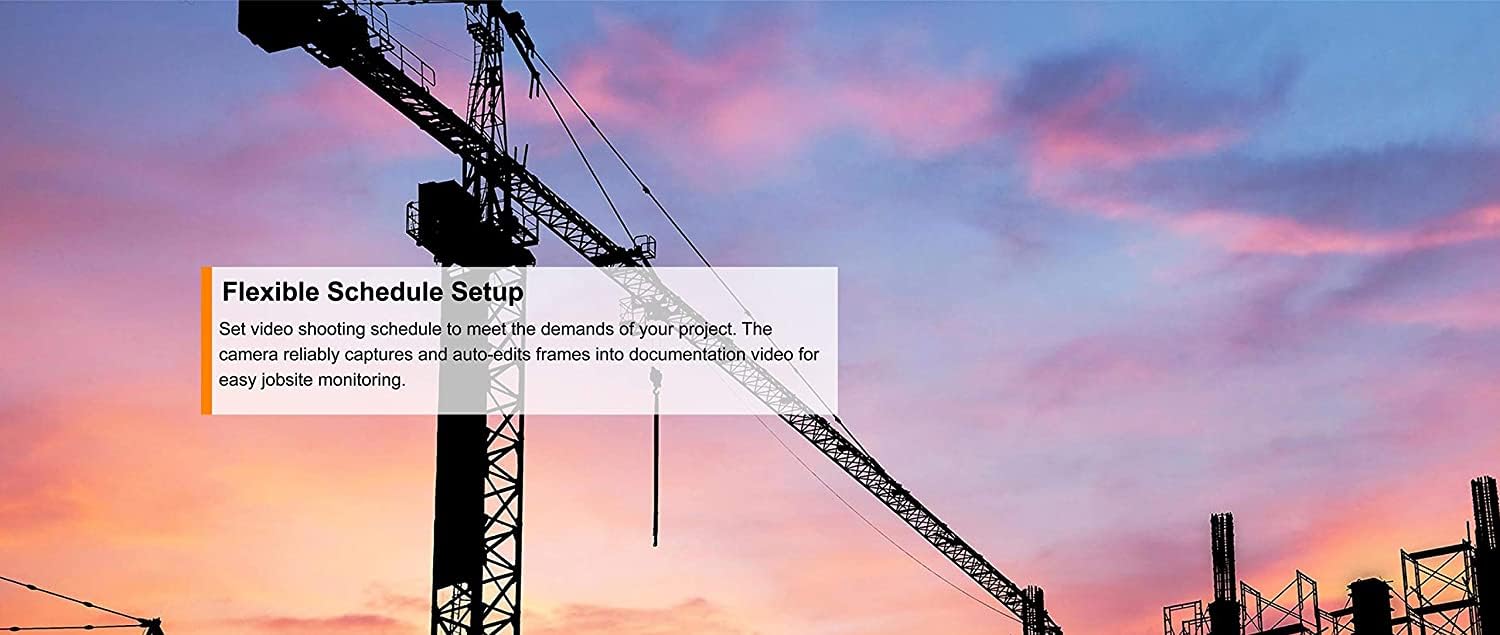The width and height of the screenshot is (1500, 635).
Task: Click the orange accent bar beside the heading
Action: [x=206, y=340]
